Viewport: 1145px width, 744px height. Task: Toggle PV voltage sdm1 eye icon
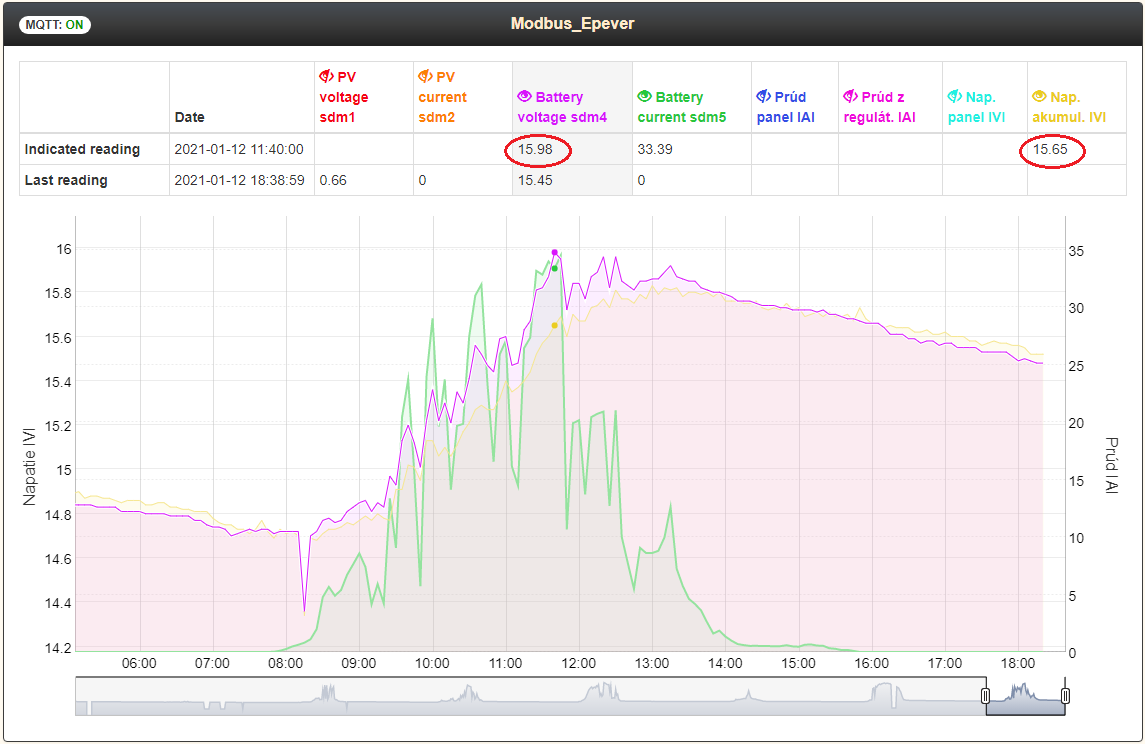(x=326, y=76)
